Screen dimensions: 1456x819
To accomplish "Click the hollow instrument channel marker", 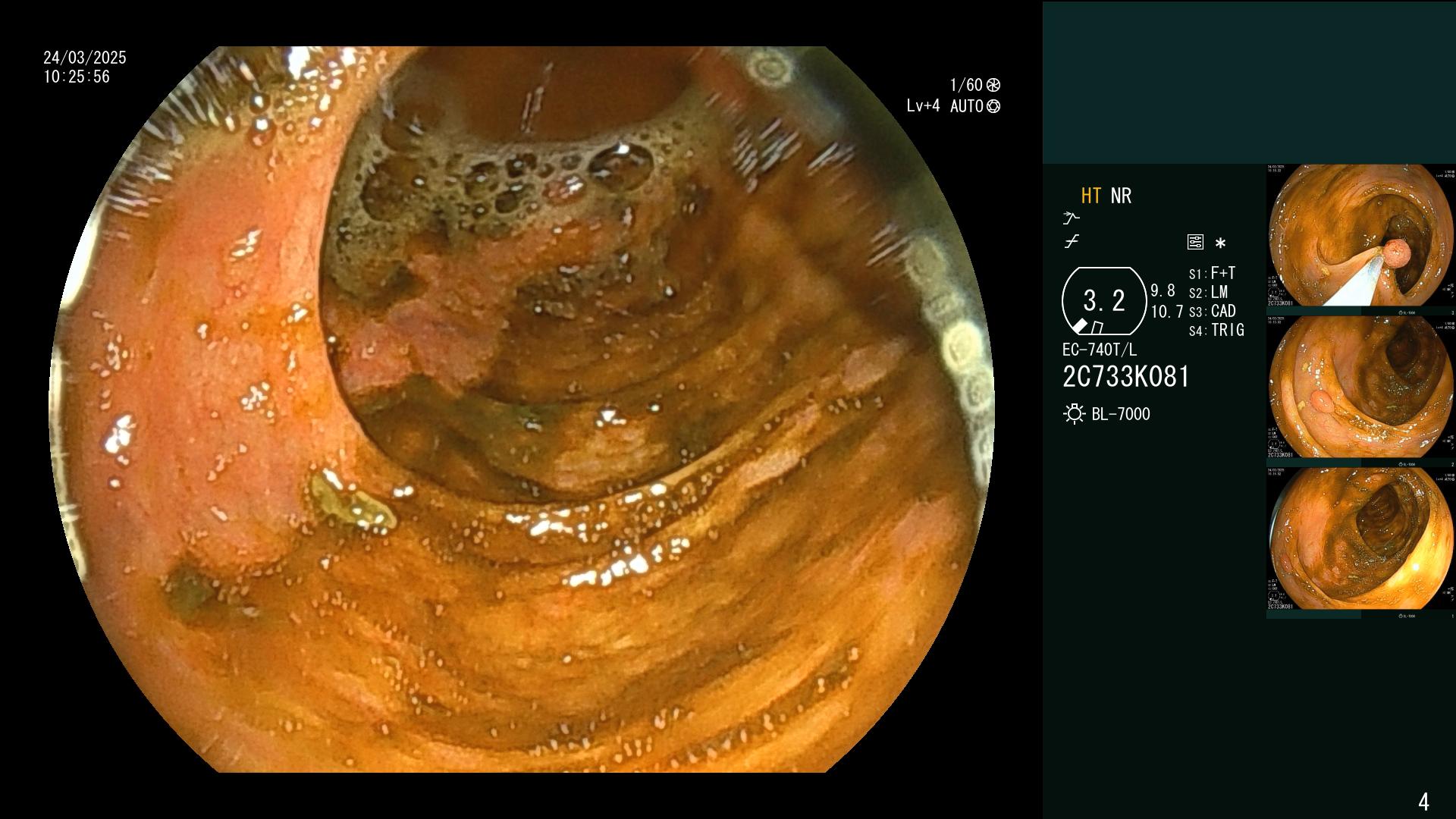I will (1097, 328).
